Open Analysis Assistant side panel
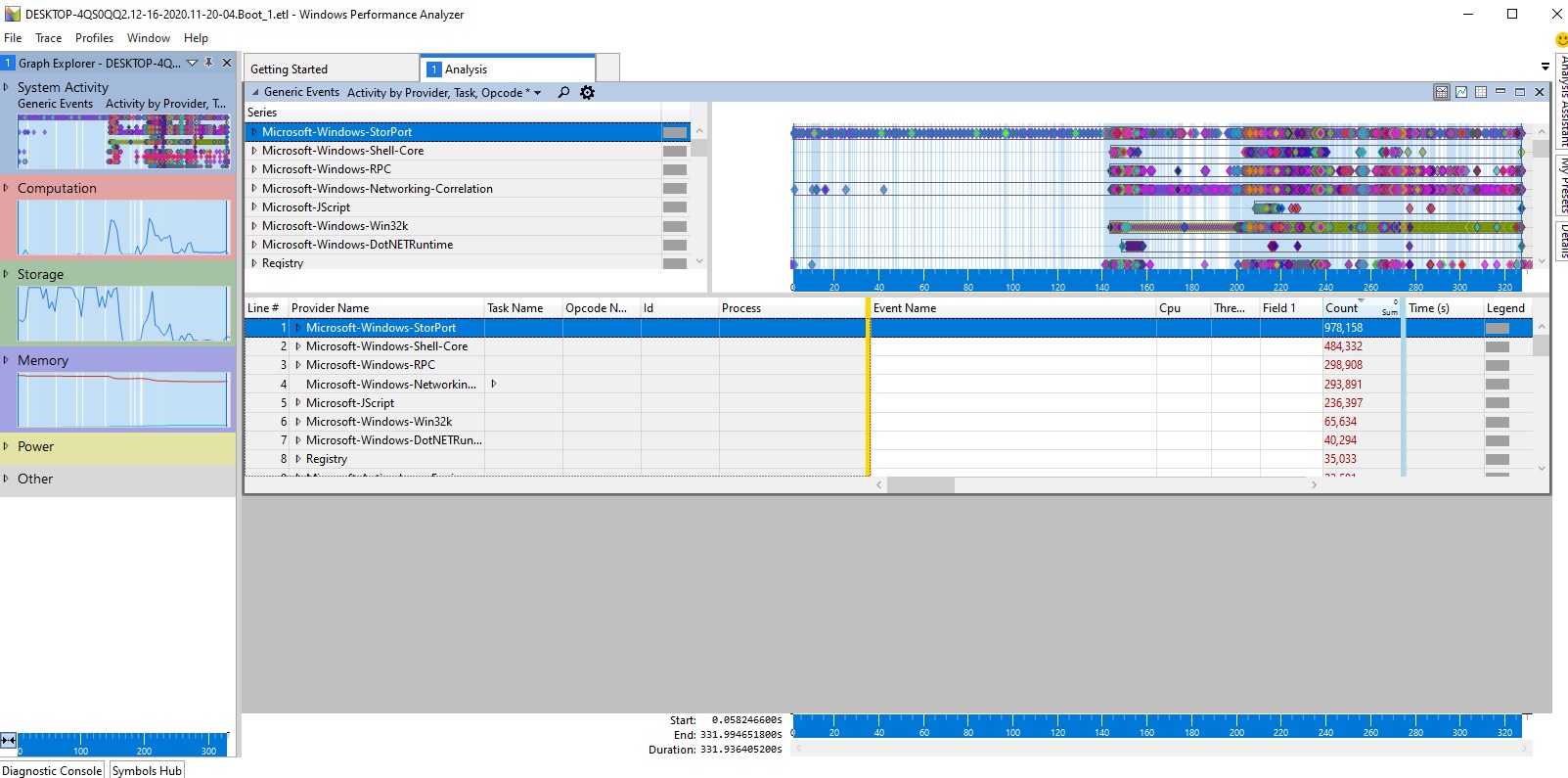The width and height of the screenshot is (1568, 778). tap(1561, 101)
